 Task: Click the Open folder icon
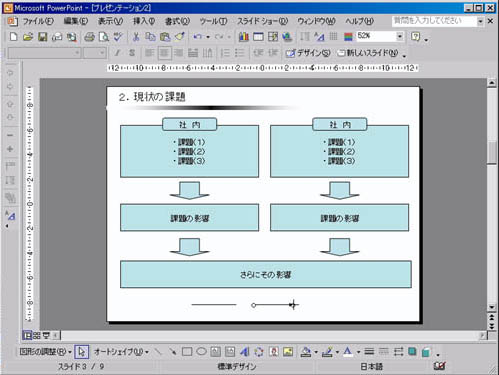pyautogui.click(x=28, y=37)
